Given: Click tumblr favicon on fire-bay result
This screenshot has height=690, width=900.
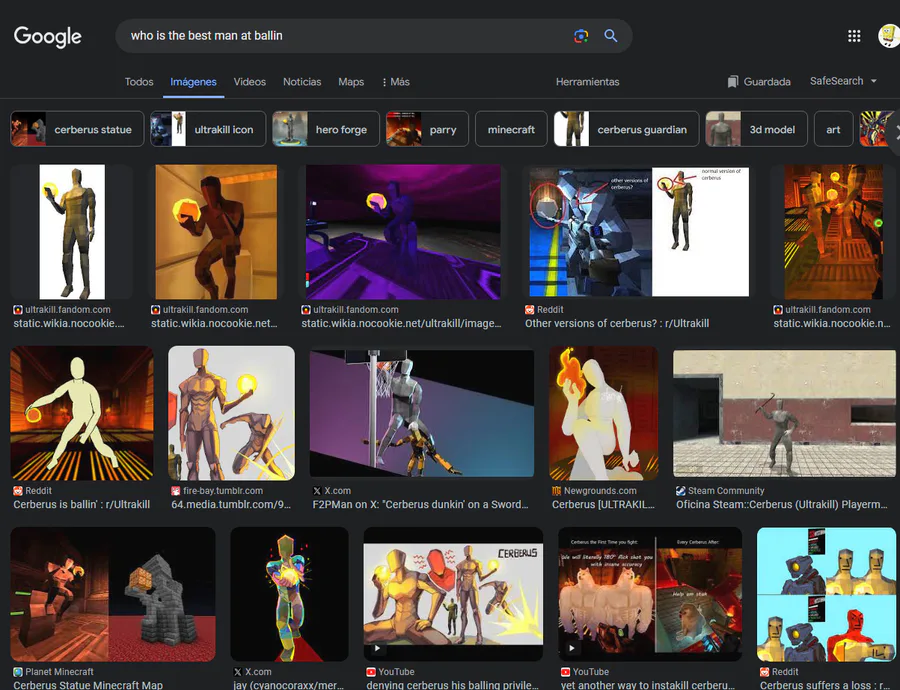Looking at the screenshot, I should point(176,491).
